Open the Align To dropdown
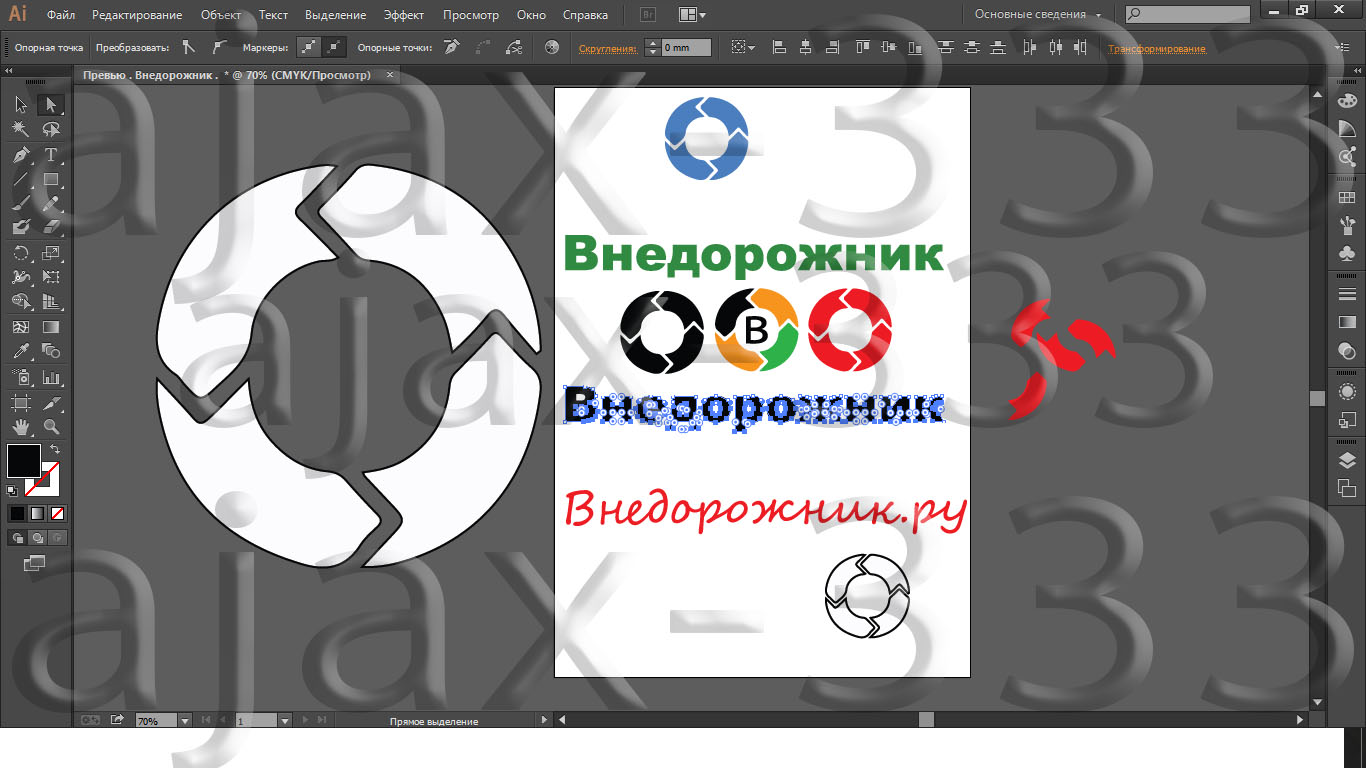The height and width of the screenshot is (768, 1366). pyautogui.click(x=742, y=47)
